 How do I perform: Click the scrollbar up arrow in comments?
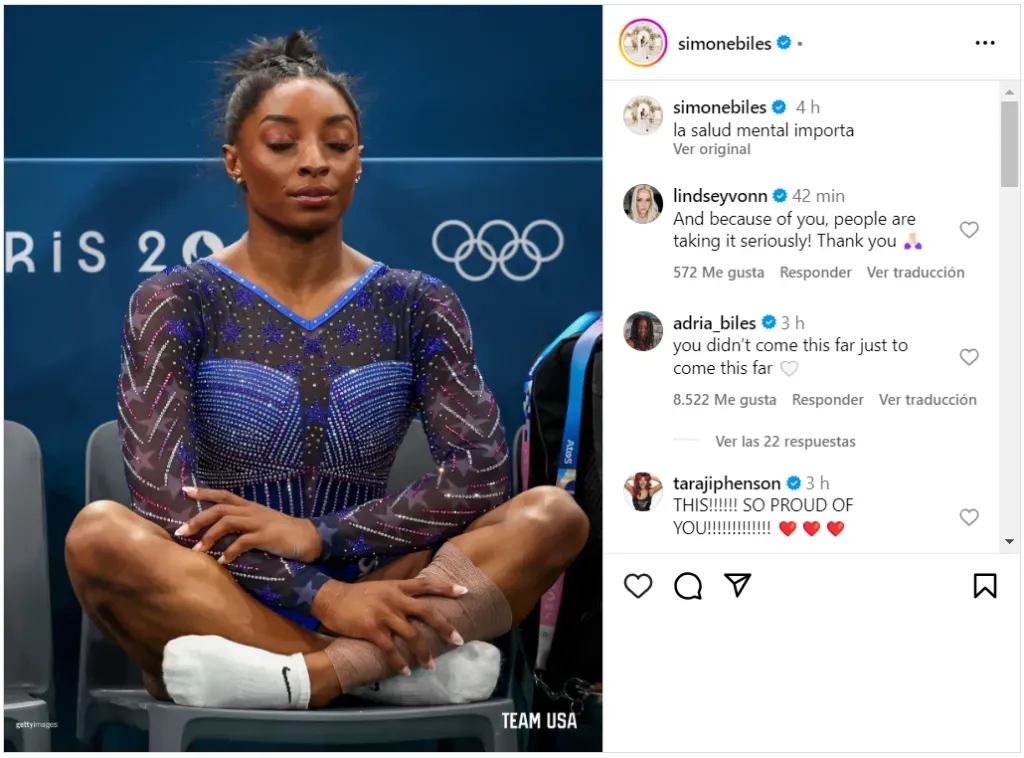click(x=1010, y=92)
